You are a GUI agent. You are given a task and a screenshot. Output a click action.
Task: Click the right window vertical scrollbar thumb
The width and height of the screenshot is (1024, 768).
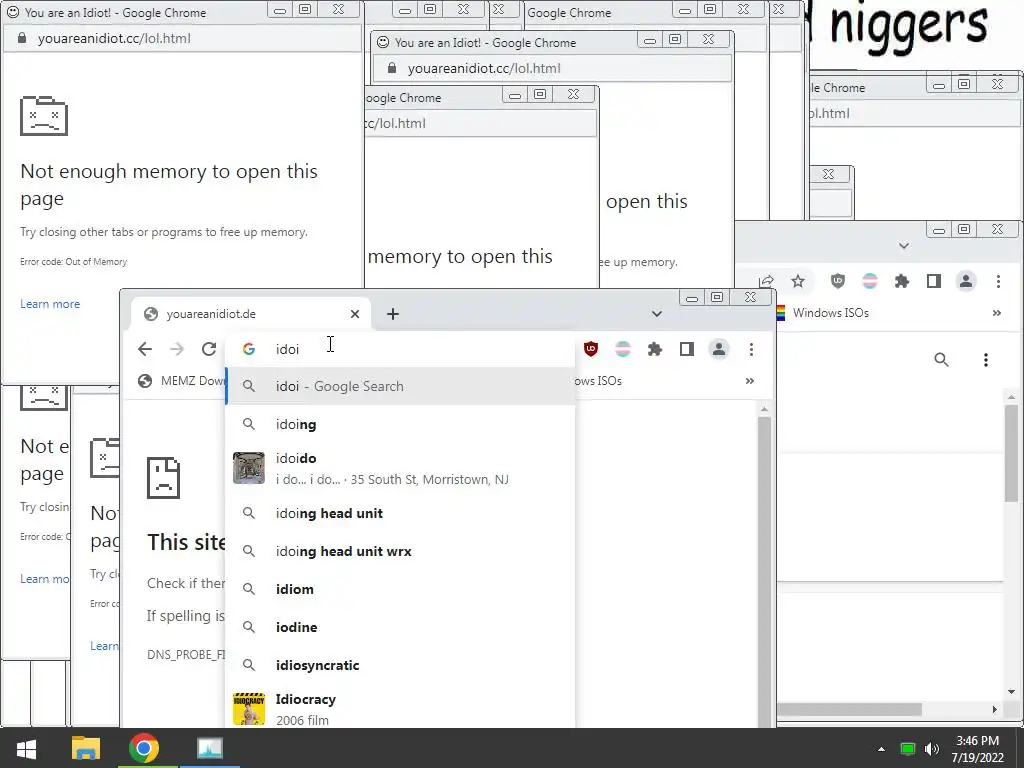point(1012,453)
